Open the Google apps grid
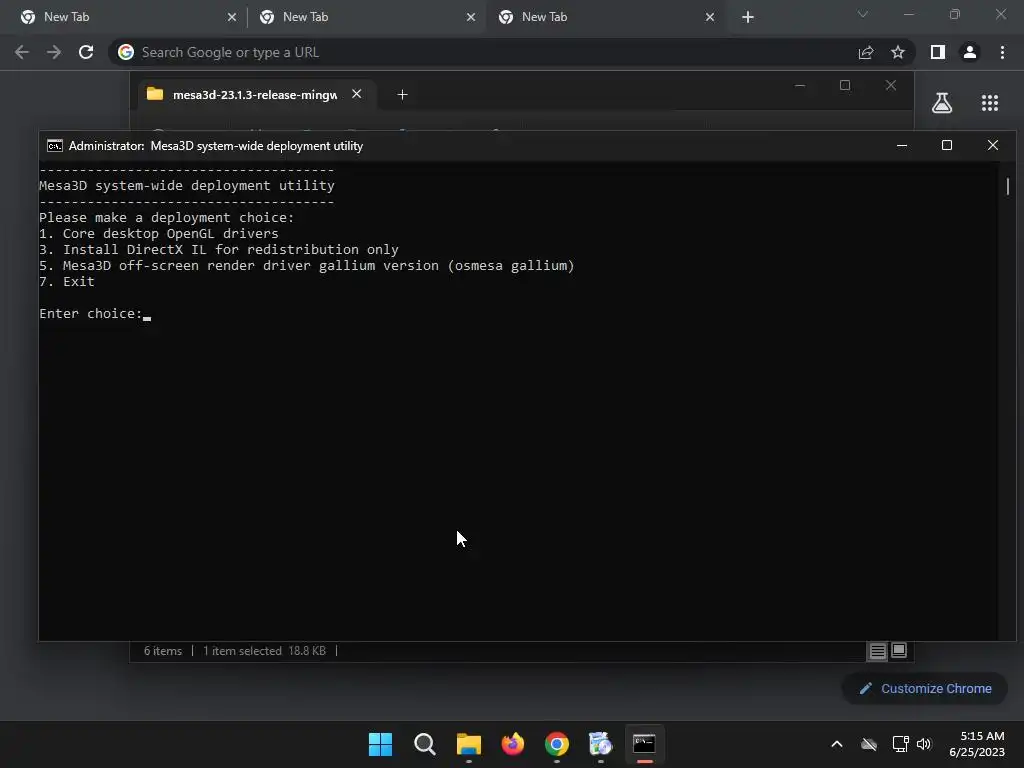Viewport: 1024px width, 768px height. point(990,103)
